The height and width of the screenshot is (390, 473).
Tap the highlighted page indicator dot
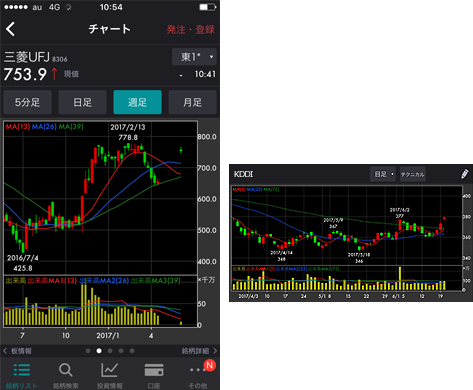point(99,351)
